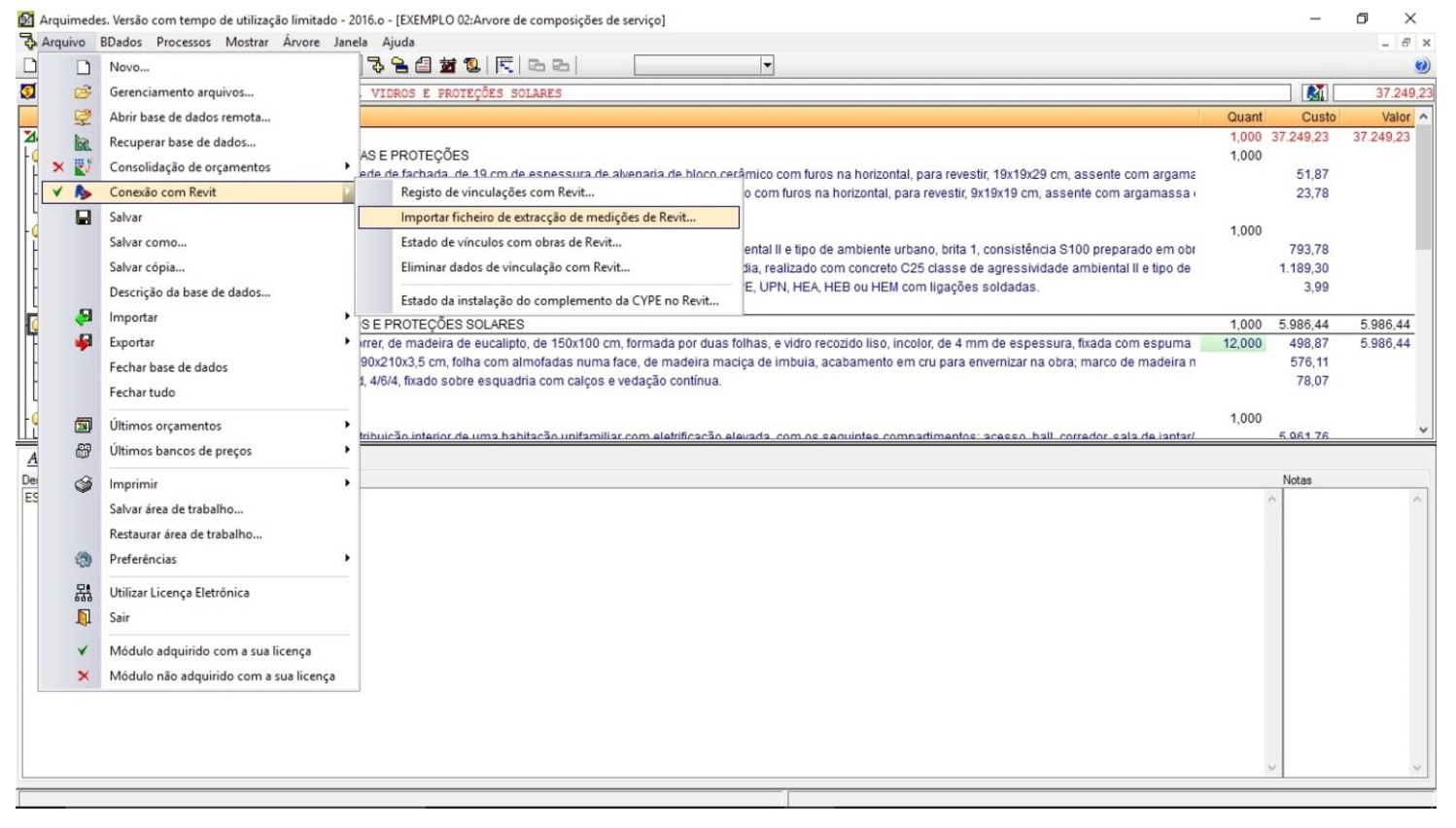Click the green highlighted 12,000 quantity cell
Screen dimensions: 1456x828
[x=1233, y=343]
